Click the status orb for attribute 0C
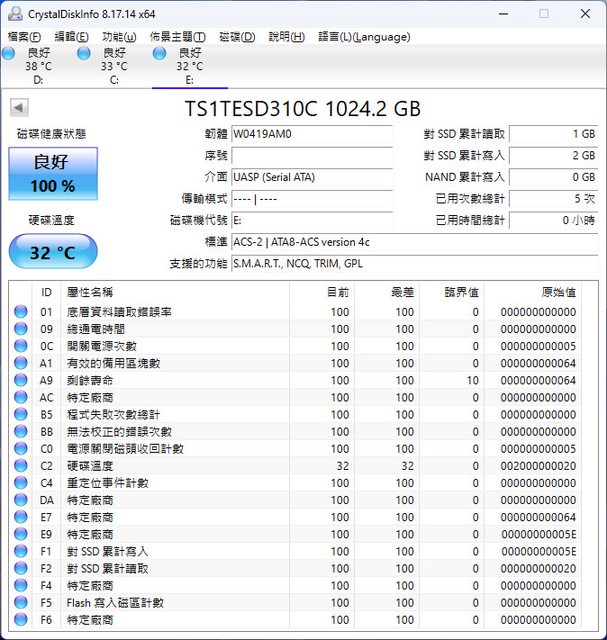 click(20, 346)
